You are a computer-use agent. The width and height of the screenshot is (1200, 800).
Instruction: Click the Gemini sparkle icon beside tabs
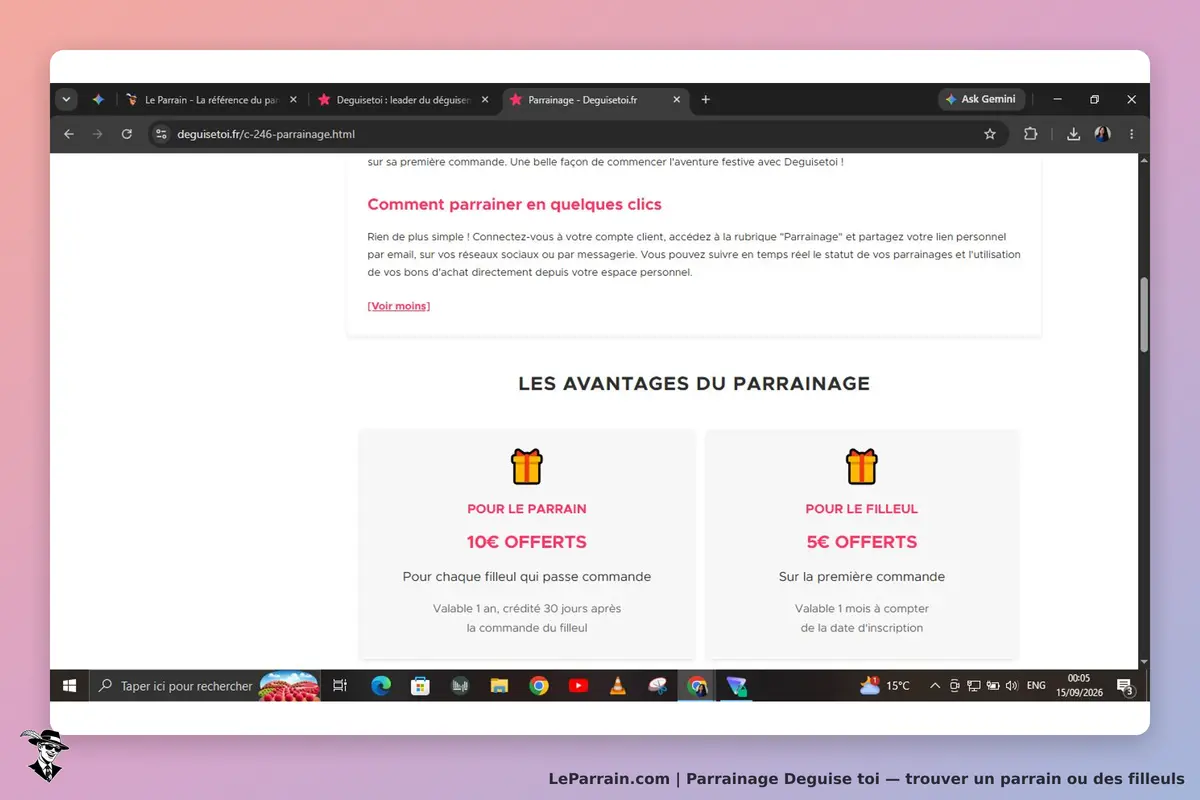tap(98, 99)
